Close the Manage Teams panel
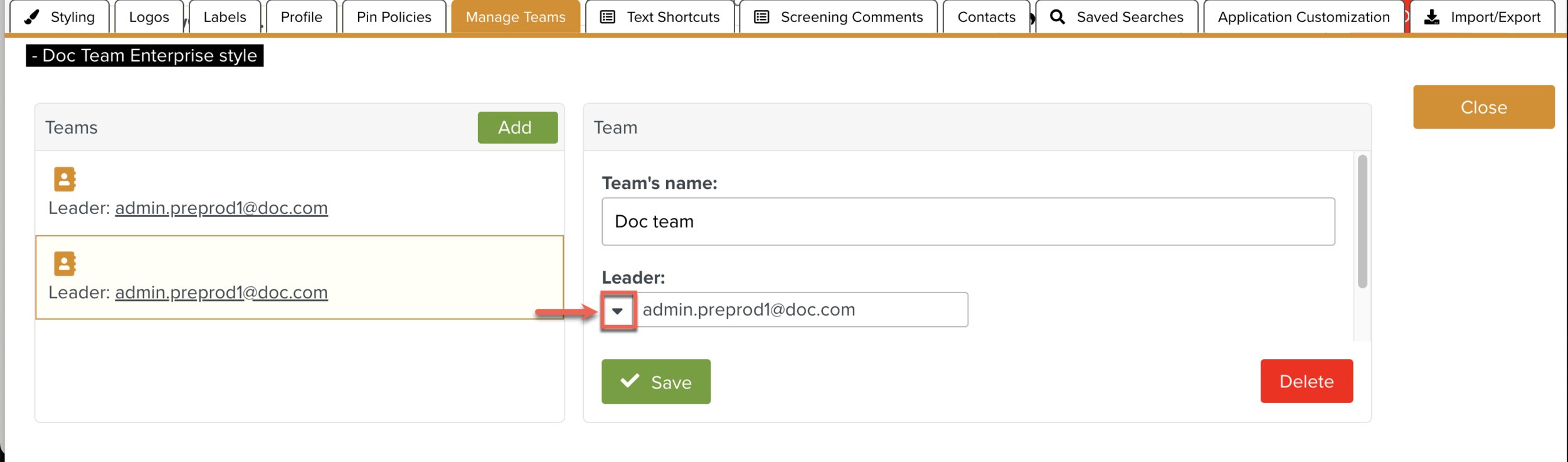 (1483, 107)
